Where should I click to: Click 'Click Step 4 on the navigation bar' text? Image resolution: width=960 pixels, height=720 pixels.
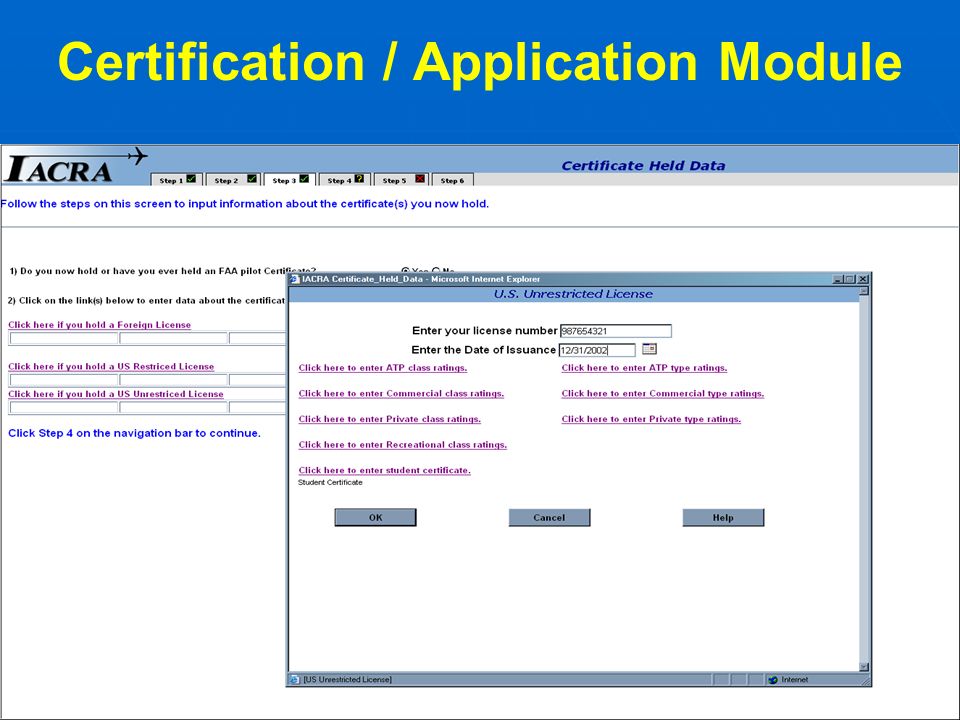(x=134, y=433)
